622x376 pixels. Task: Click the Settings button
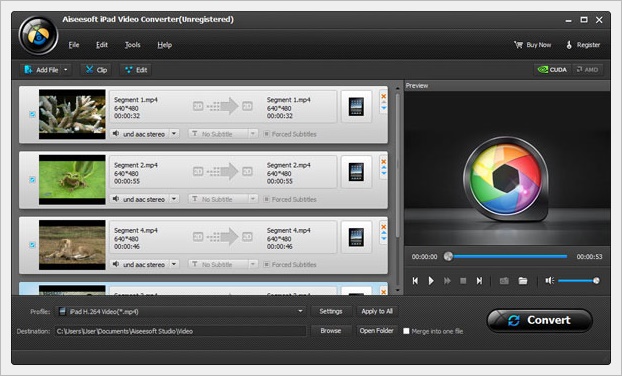click(331, 311)
